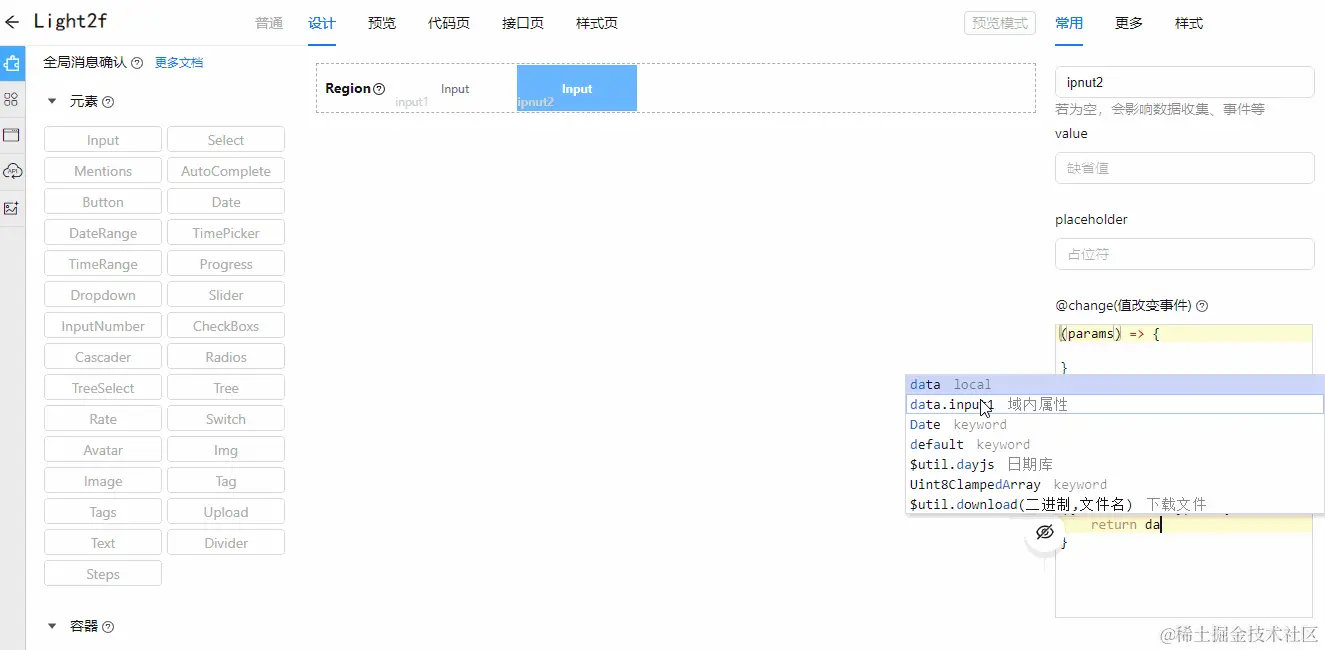The width and height of the screenshot is (1325, 650).
Task: Add a TimePicker element
Action: 226,233
